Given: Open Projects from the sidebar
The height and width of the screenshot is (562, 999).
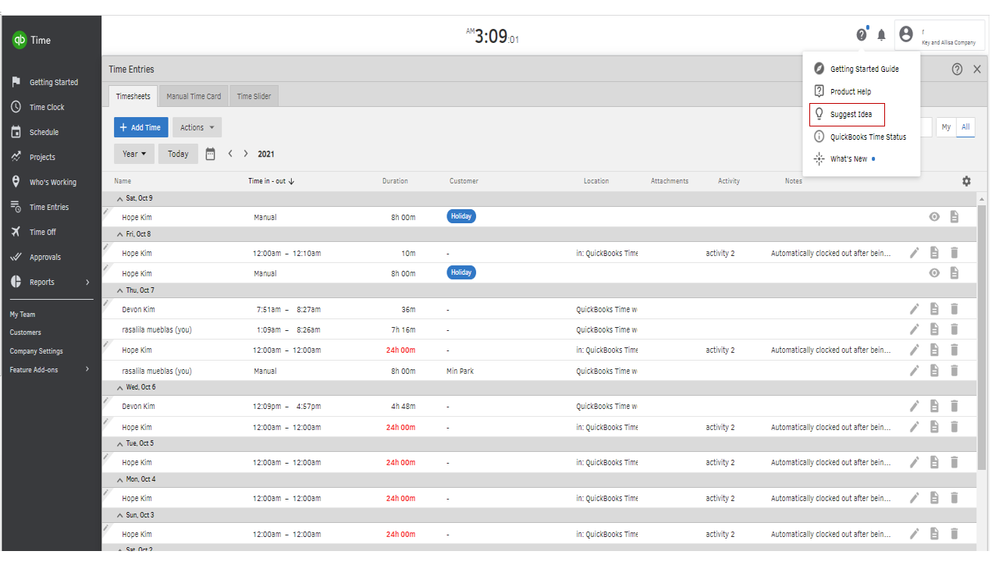Looking at the screenshot, I should coord(33,157).
